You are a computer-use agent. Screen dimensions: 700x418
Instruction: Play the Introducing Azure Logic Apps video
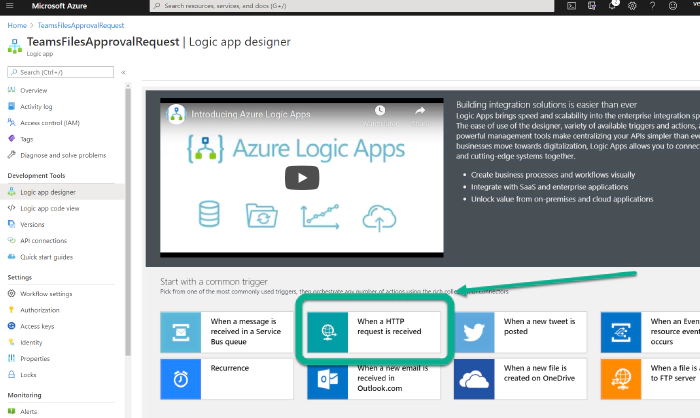[x=302, y=178]
